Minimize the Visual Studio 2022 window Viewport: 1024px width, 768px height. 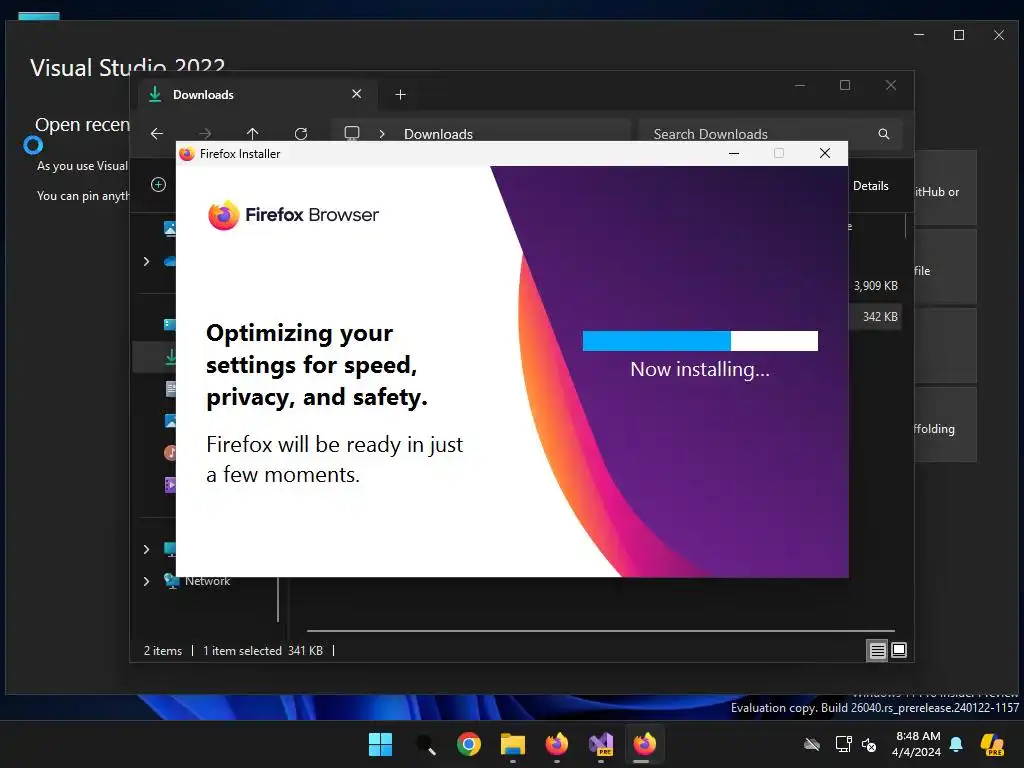[919, 35]
